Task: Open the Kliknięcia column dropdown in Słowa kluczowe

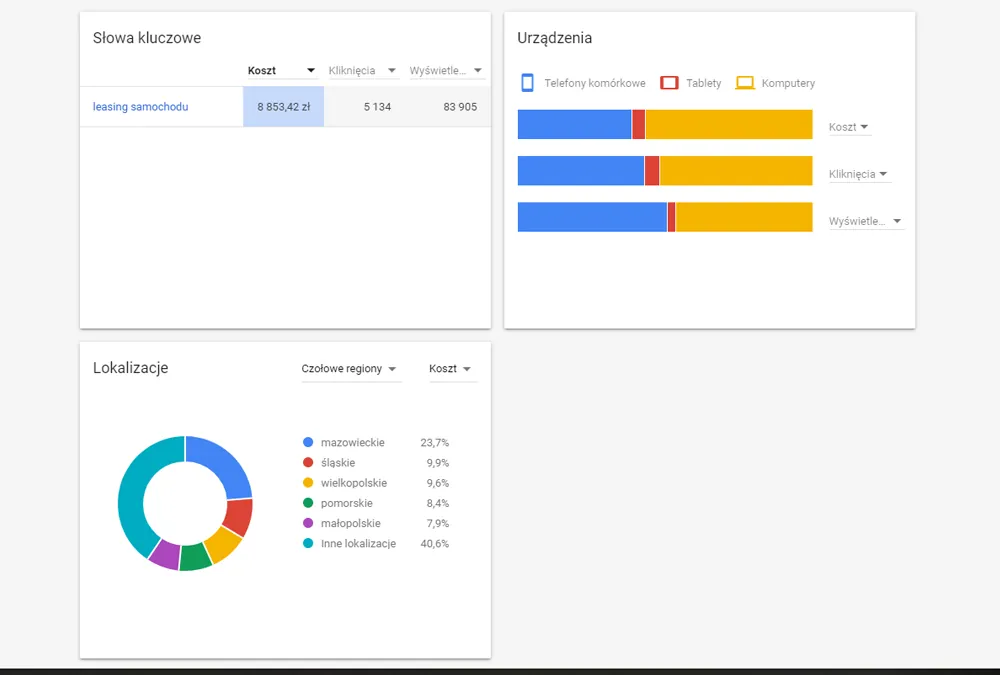Action: [362, 70]
